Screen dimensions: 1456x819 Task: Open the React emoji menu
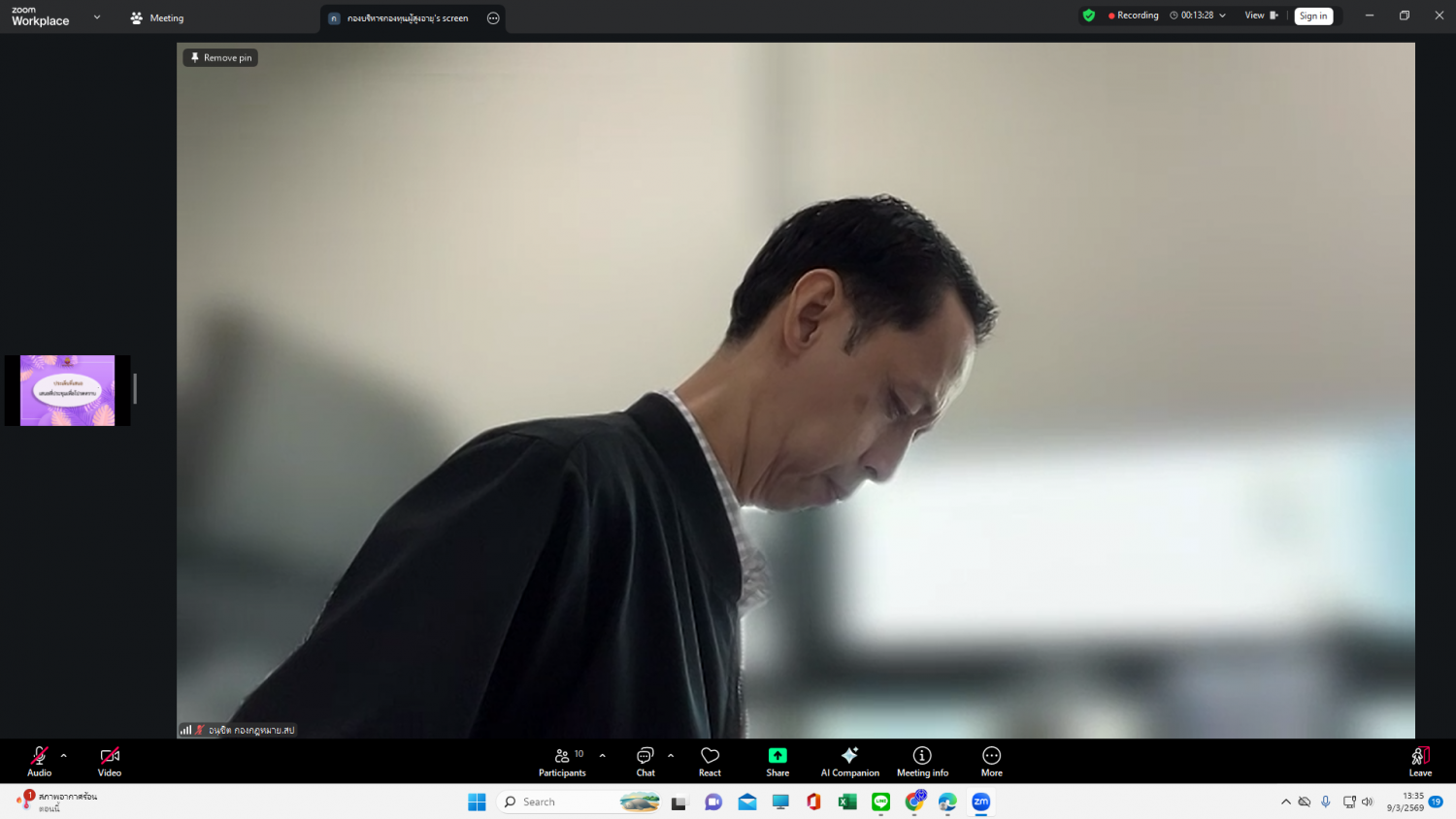coord(710,761)
